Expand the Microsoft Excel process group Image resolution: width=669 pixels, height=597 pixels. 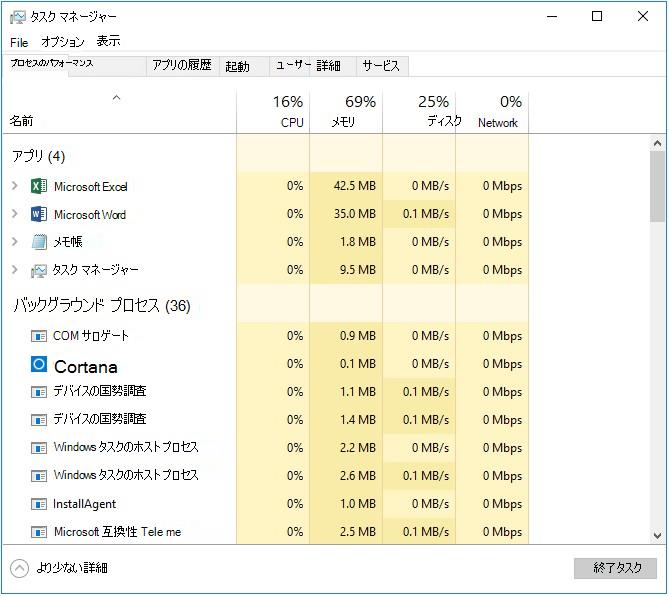coord(15,186)
